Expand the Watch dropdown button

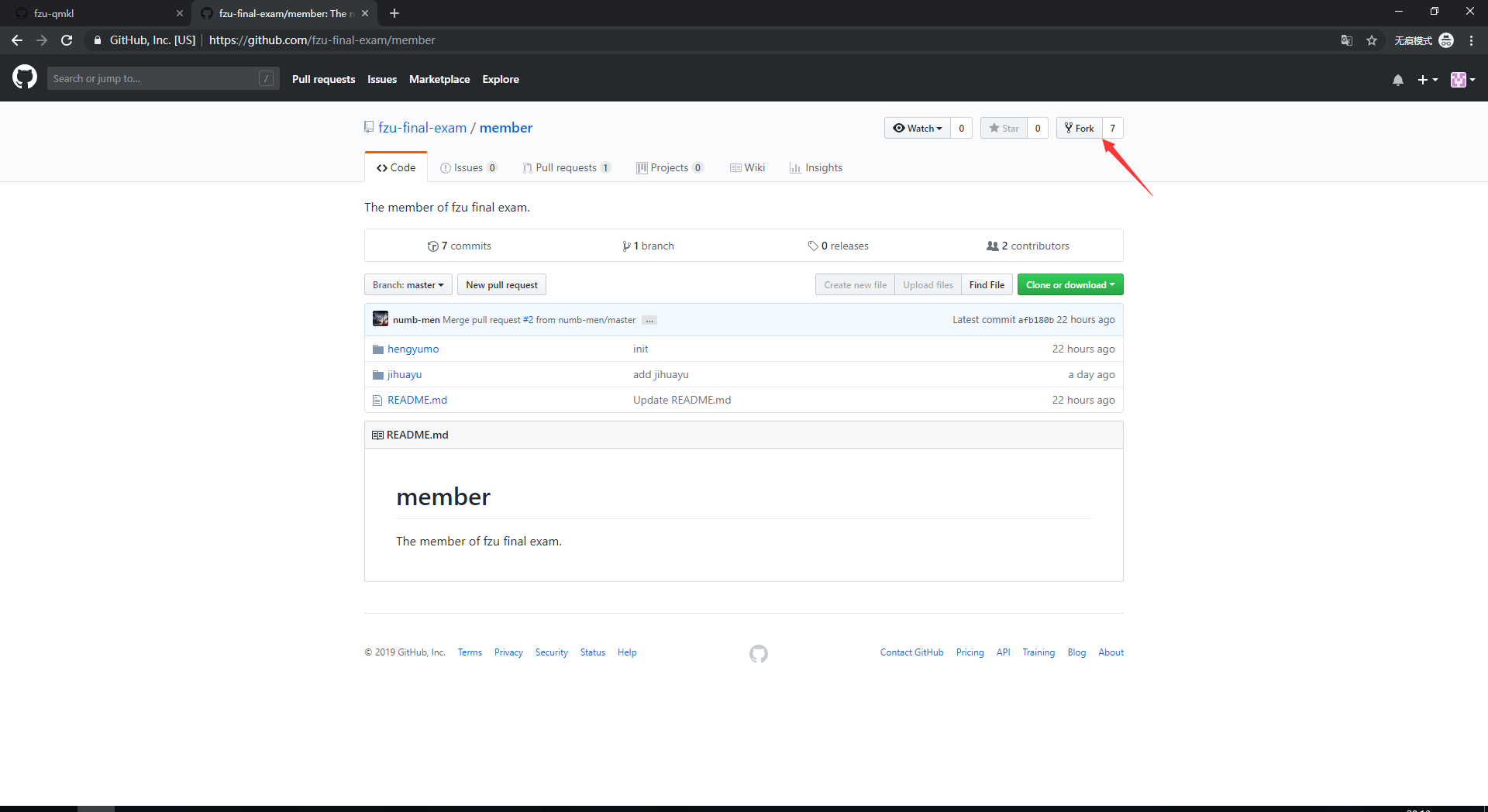point(918,128)
